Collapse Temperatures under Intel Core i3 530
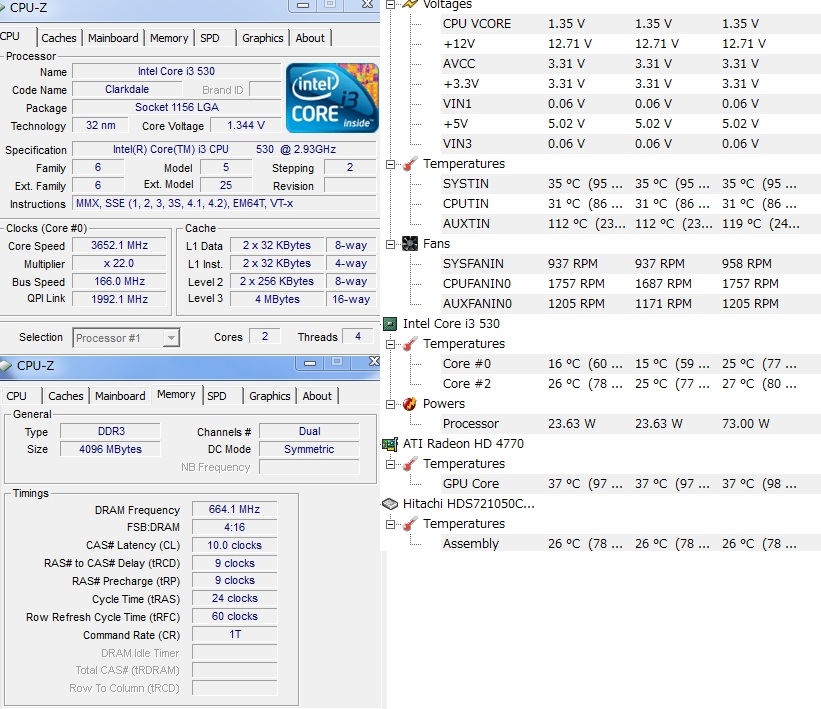This screenshot has height=709, width=821. [x=390, y=344]
